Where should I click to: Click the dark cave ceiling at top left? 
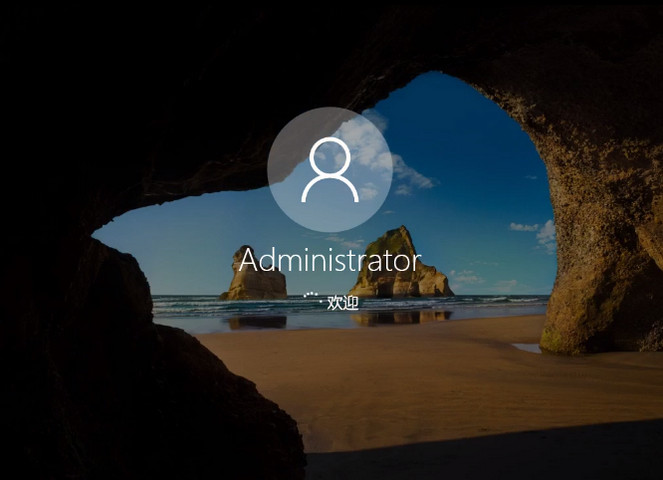(x=100, y=80)
